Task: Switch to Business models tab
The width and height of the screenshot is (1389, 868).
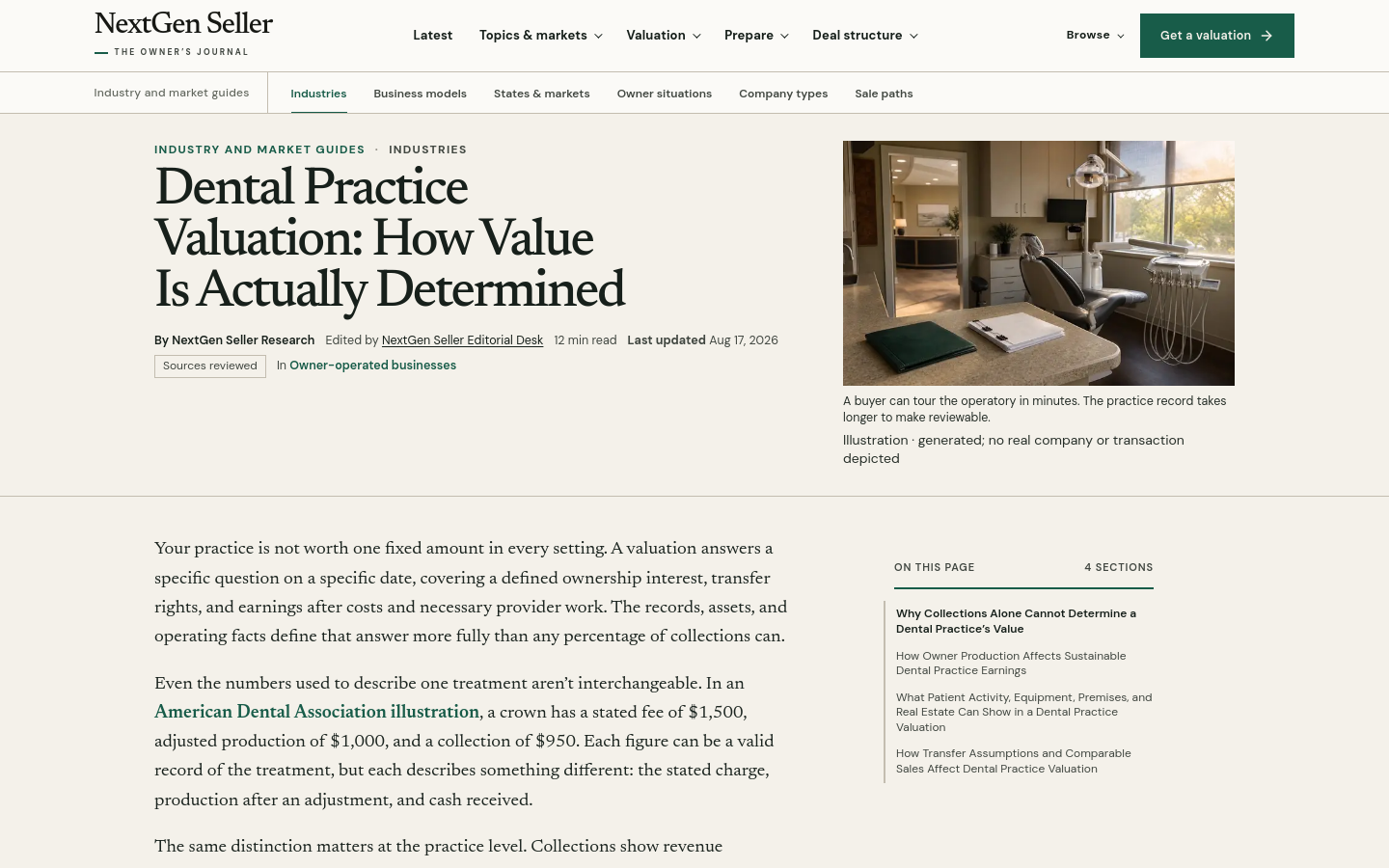Action: pyautogui.click(x=420, y=94)
